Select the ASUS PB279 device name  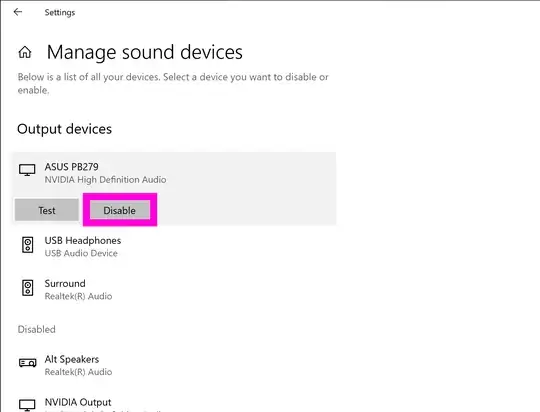[x=71, y=167]
